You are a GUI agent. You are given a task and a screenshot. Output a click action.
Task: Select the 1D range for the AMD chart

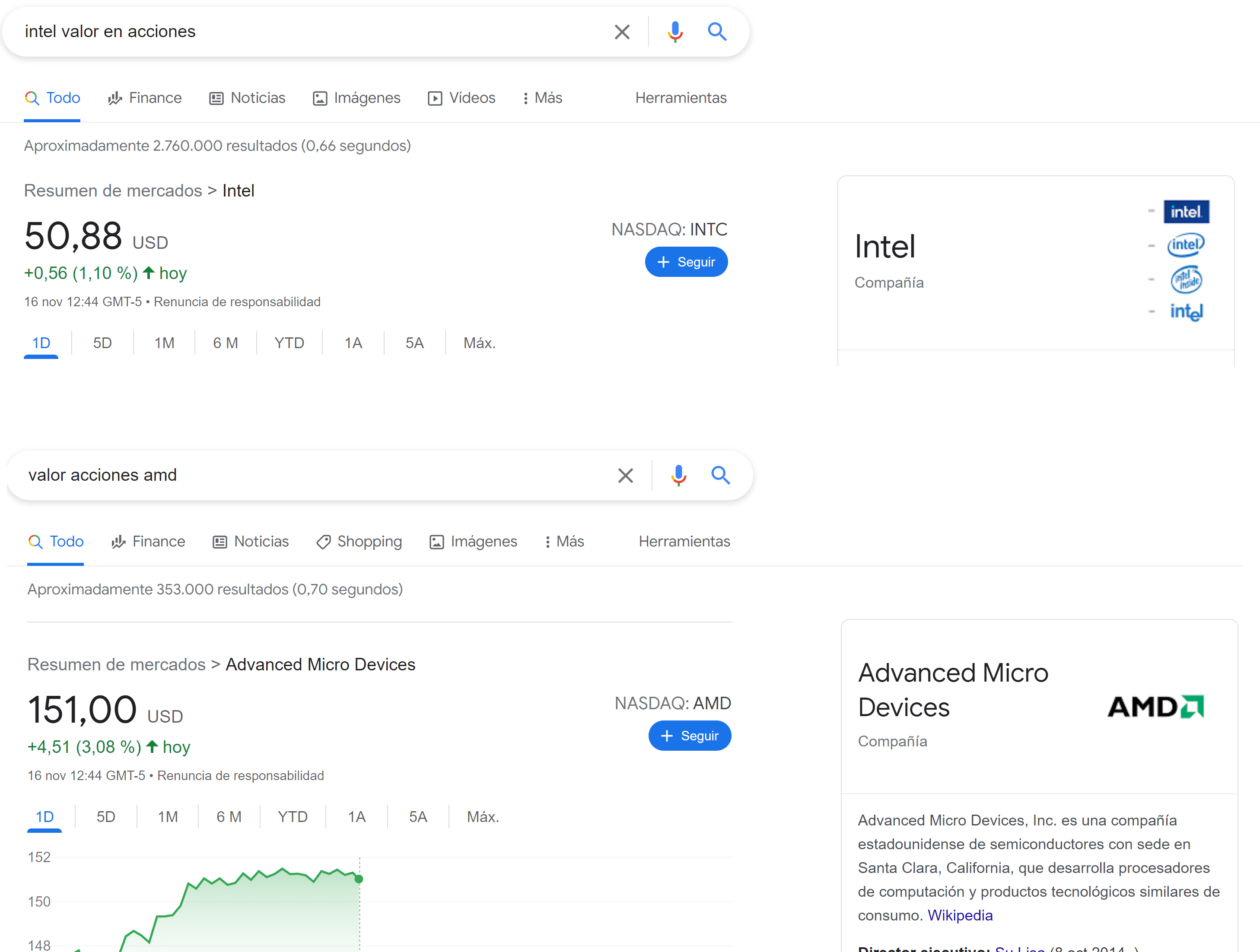coord(45,817)
